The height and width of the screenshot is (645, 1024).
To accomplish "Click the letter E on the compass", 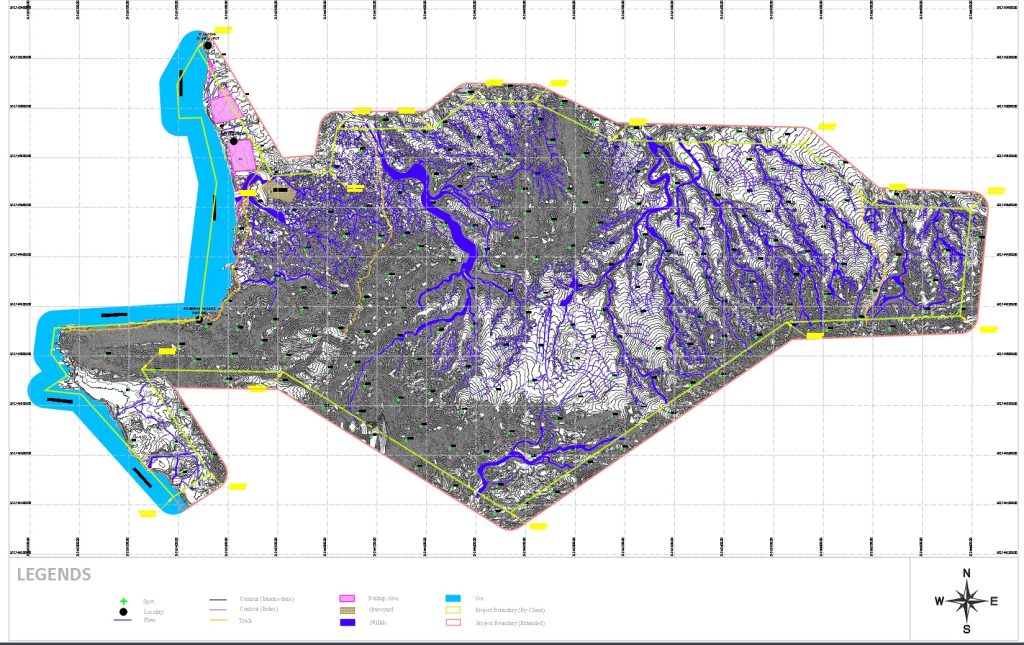I will click(x=993, y=601).
